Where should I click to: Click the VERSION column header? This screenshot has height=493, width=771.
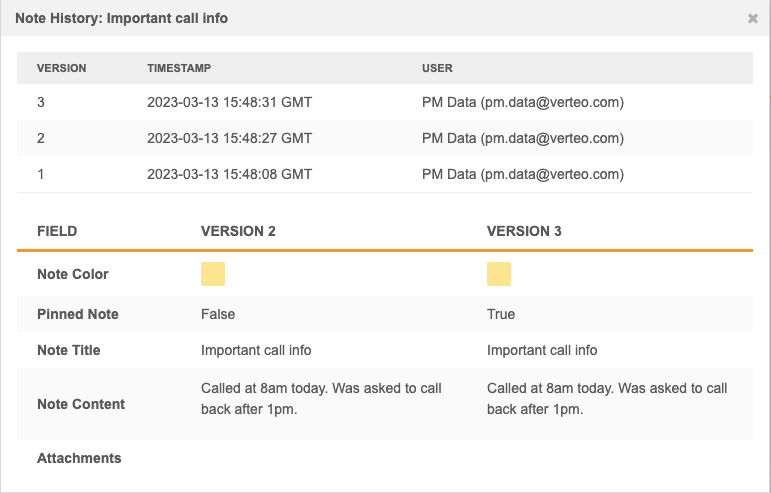(x=62, y=68)
